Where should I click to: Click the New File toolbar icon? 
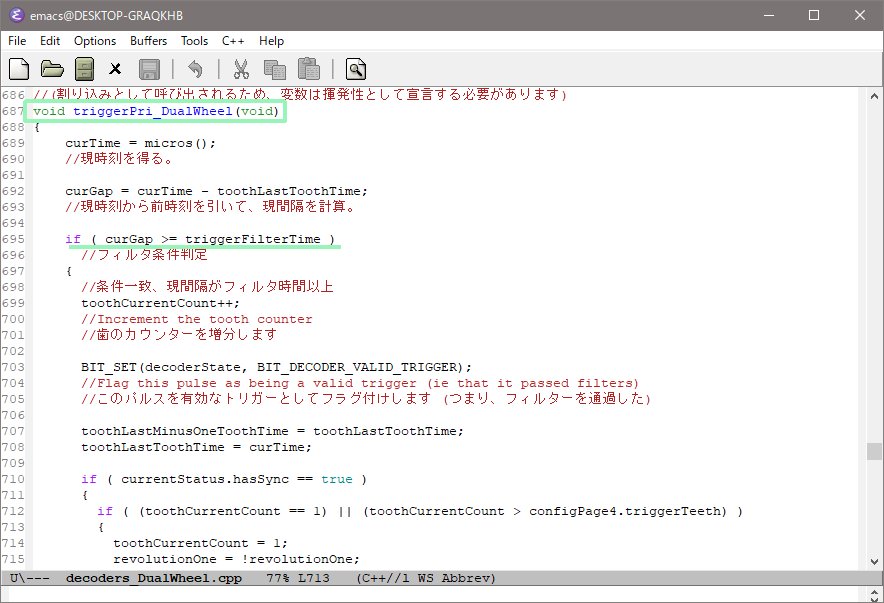pos(19,69)
